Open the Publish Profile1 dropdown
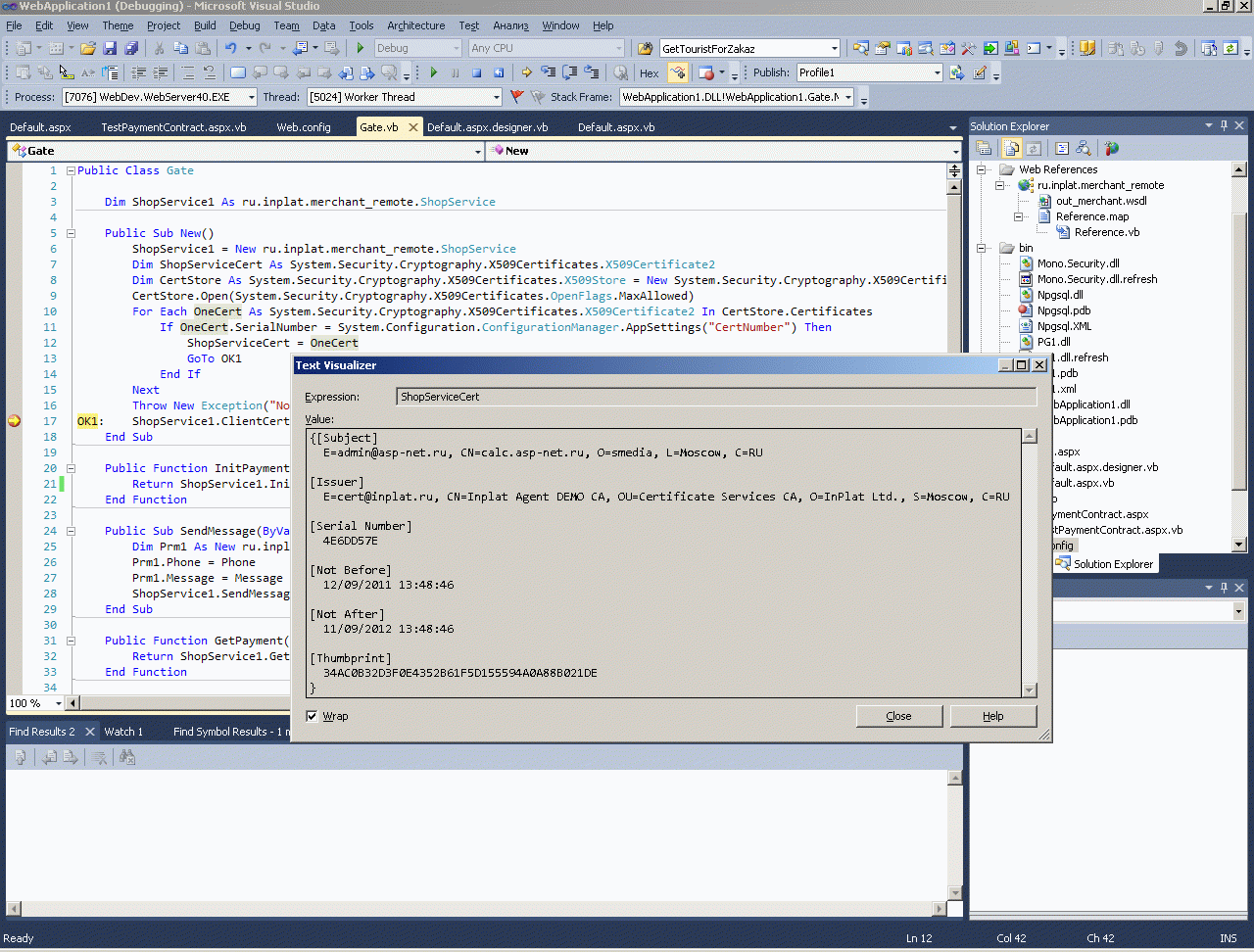Screen dimensions: 1254x952 pos(937,72)
